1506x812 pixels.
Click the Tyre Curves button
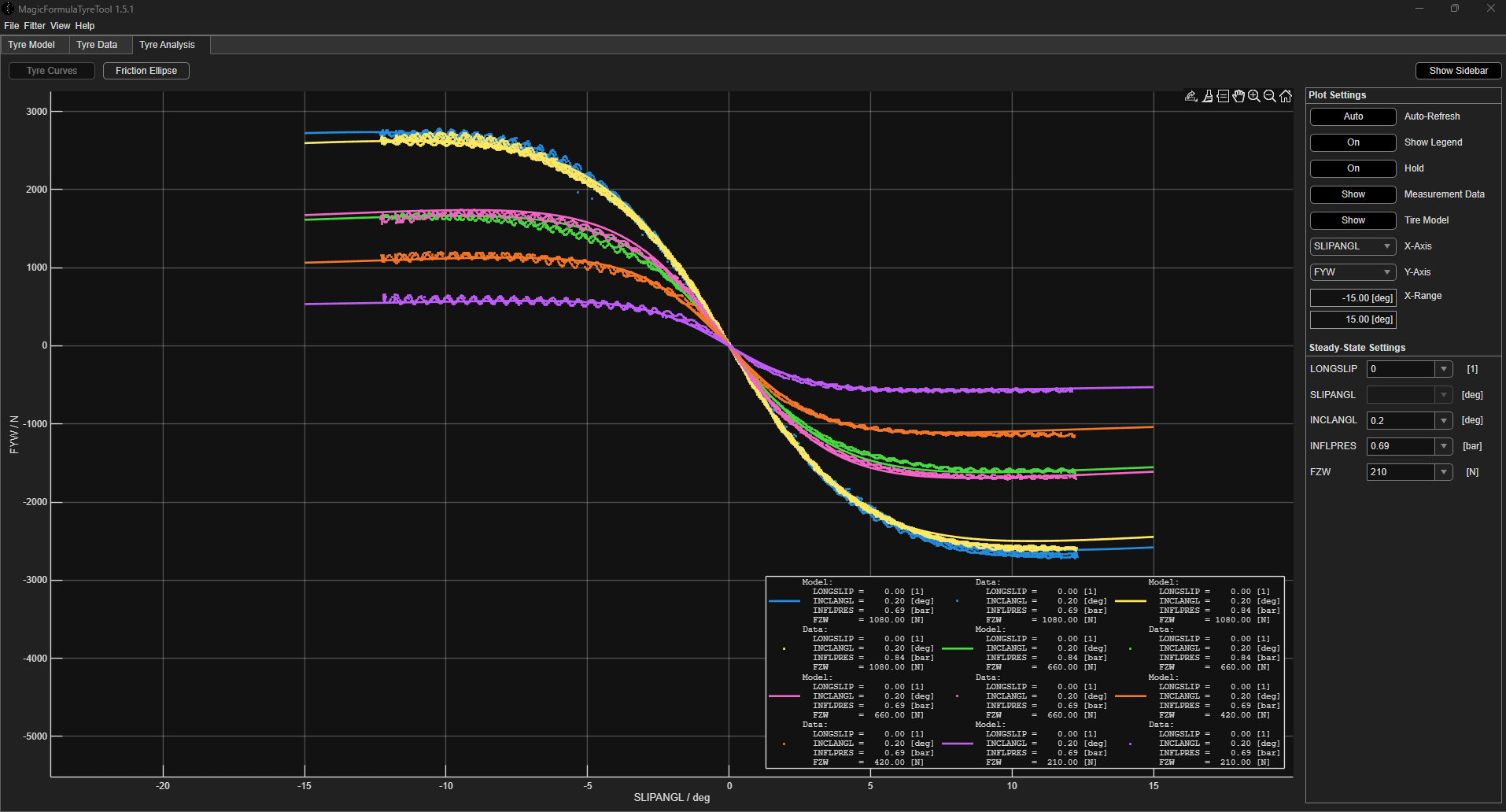click(x=52, y=71)
